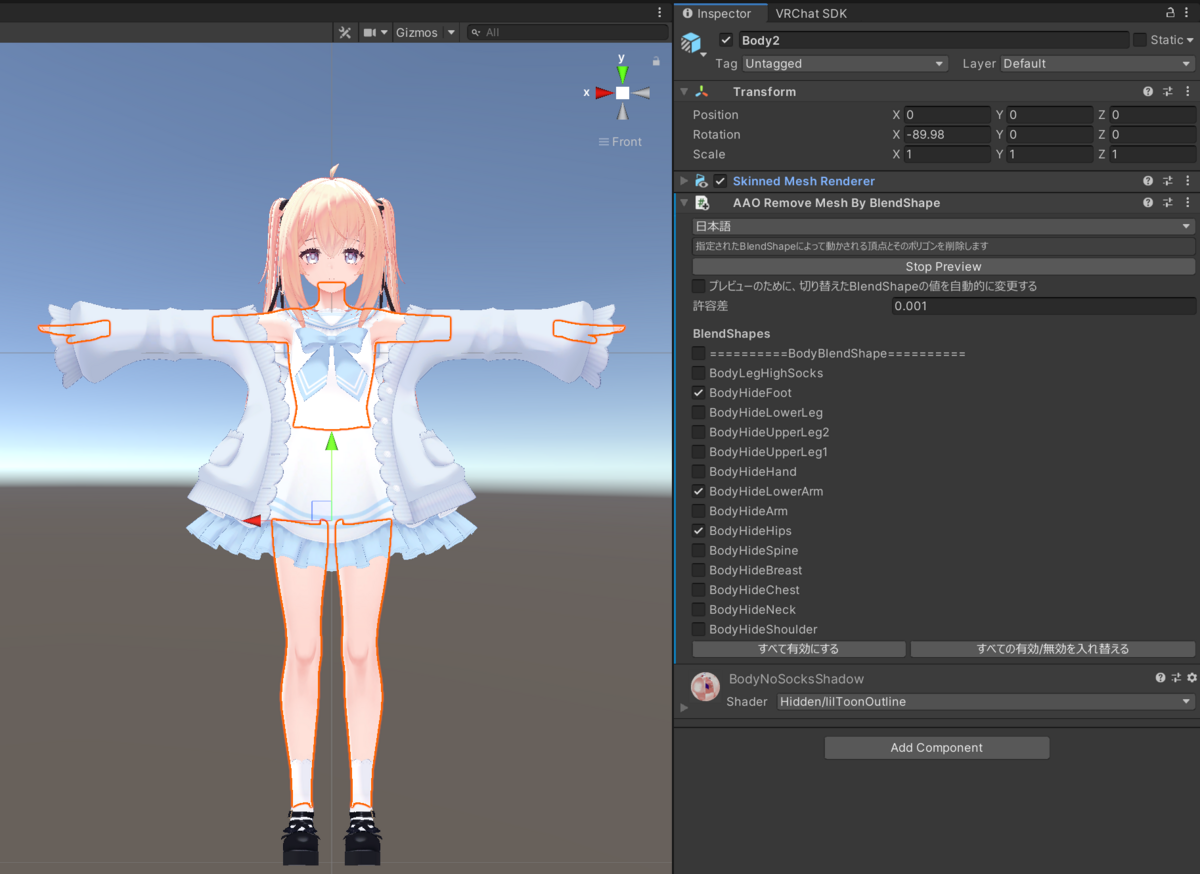The width and height of the screenshot is (1200, 874).
Task: Open BodyNoSocksShadow material gear settings
Action: (1191, 678)
